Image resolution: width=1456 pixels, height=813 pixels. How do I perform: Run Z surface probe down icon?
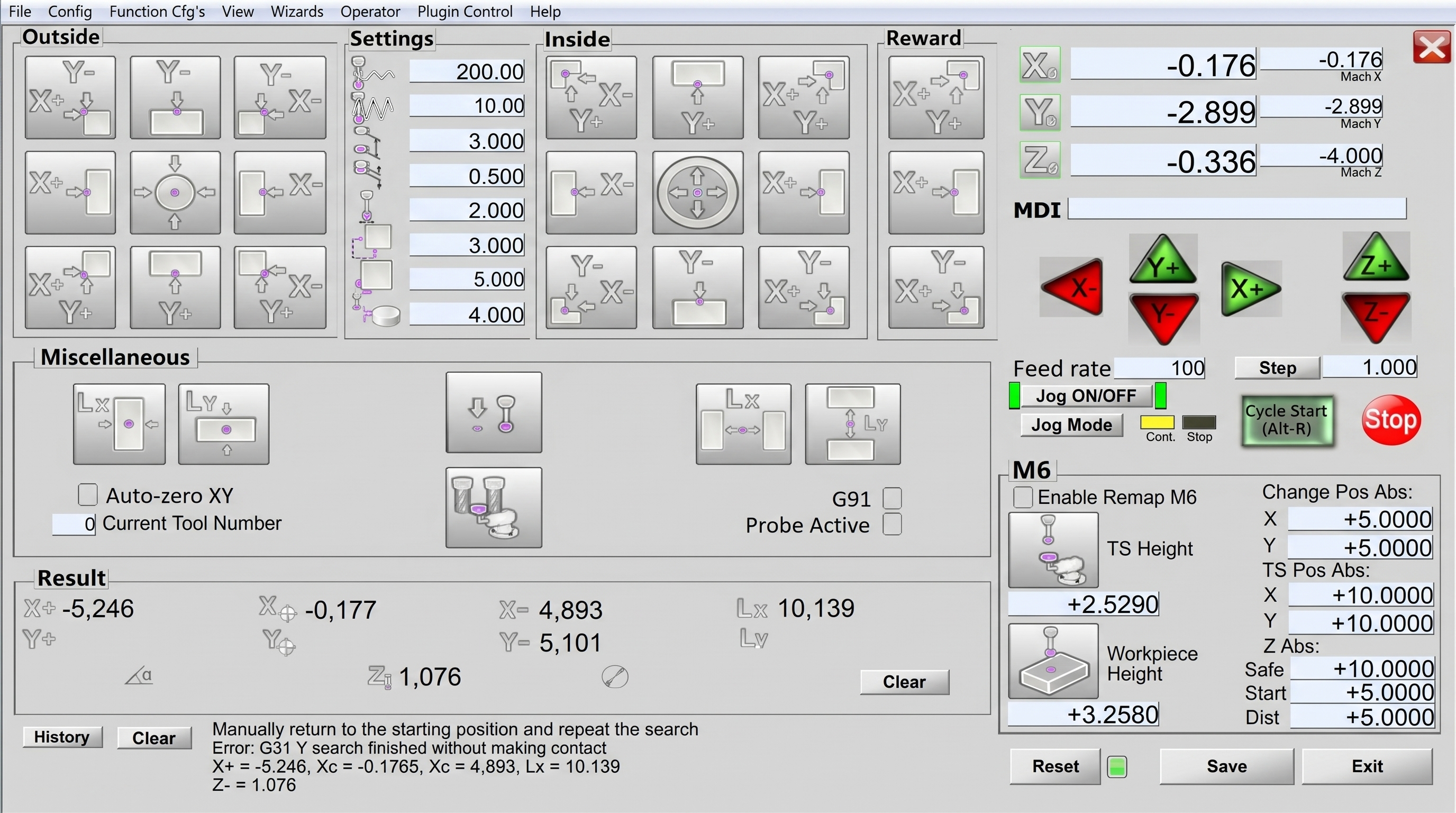494,412
